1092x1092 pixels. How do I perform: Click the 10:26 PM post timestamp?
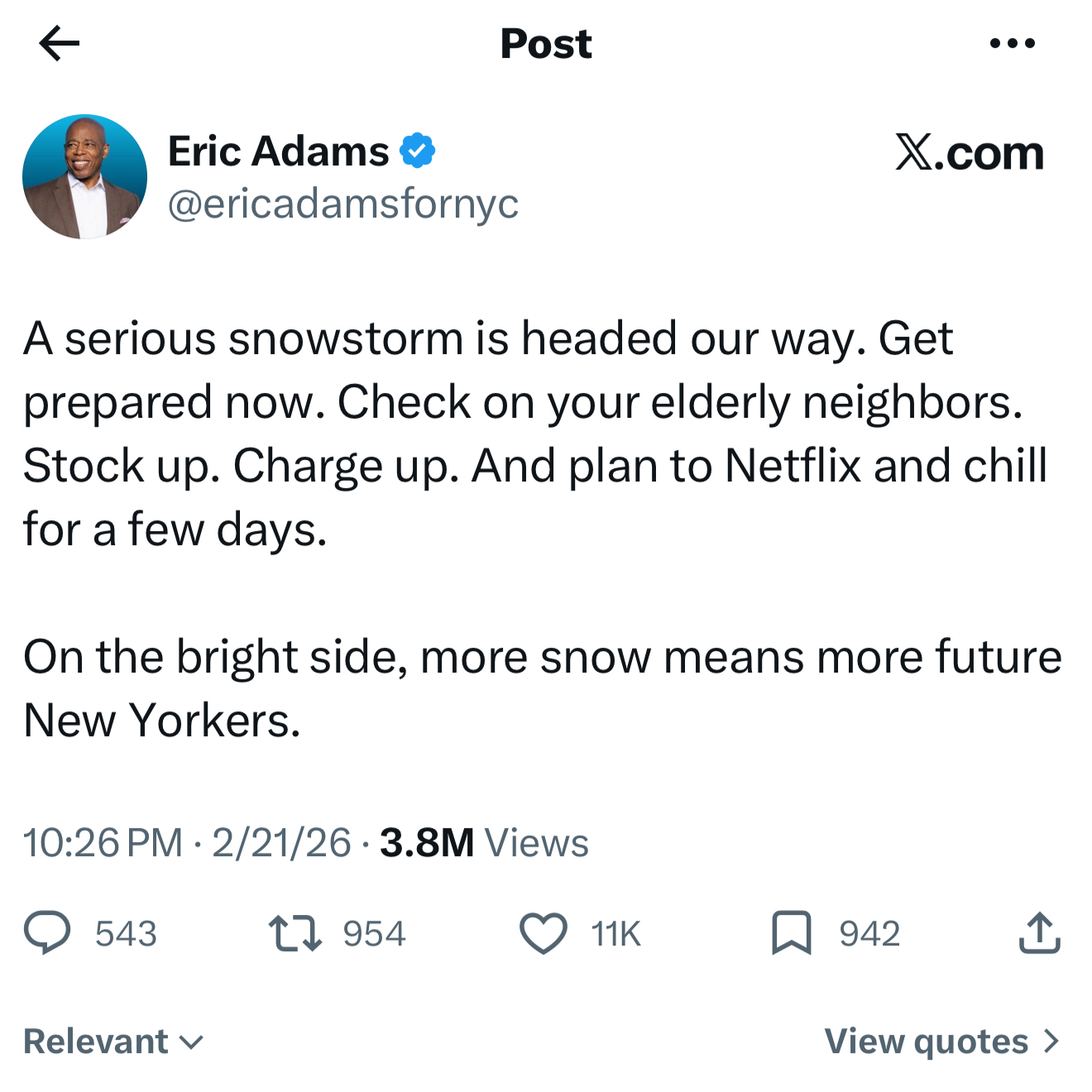(103, 843)
